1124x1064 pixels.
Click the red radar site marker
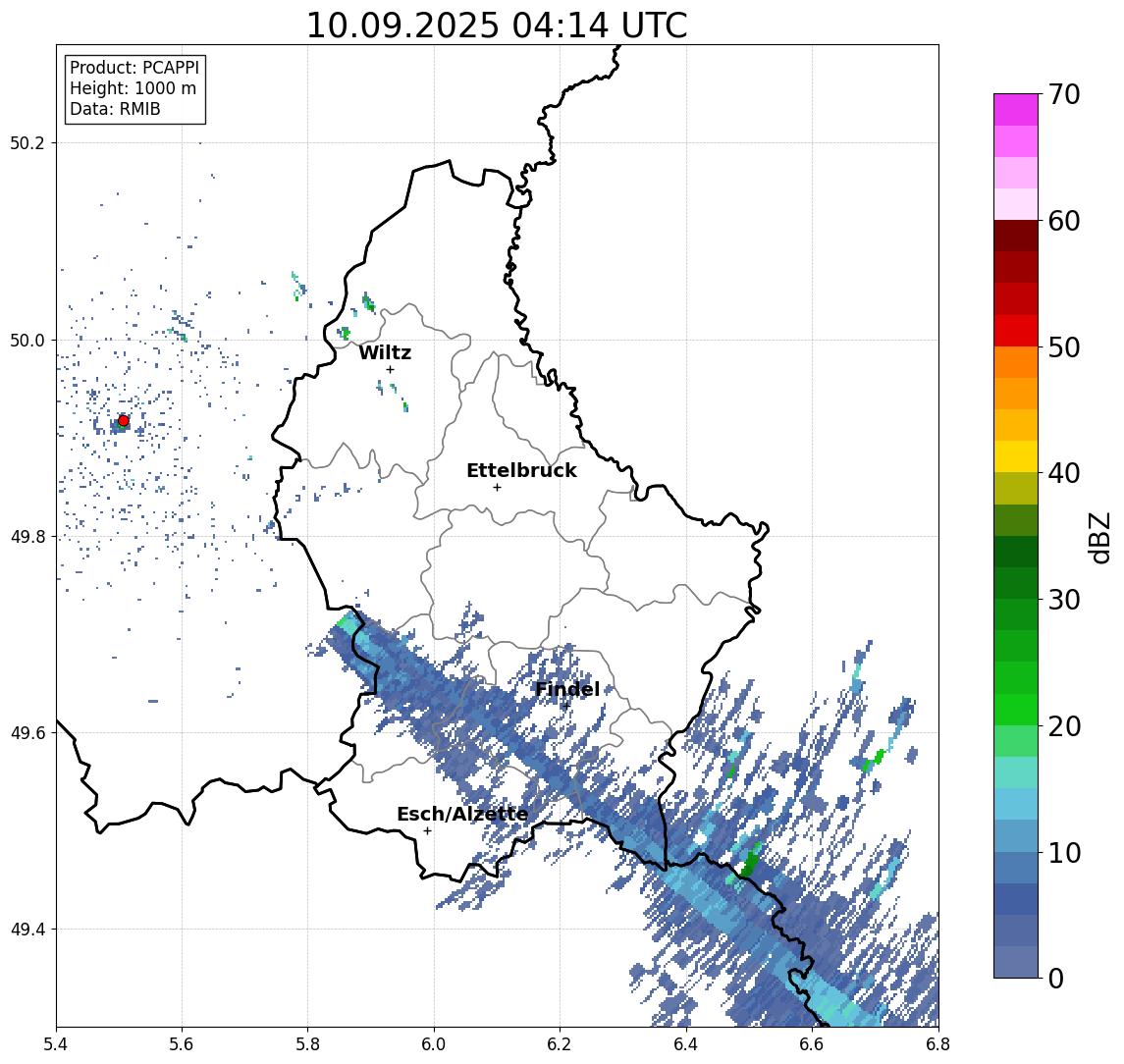coord(124,421)
